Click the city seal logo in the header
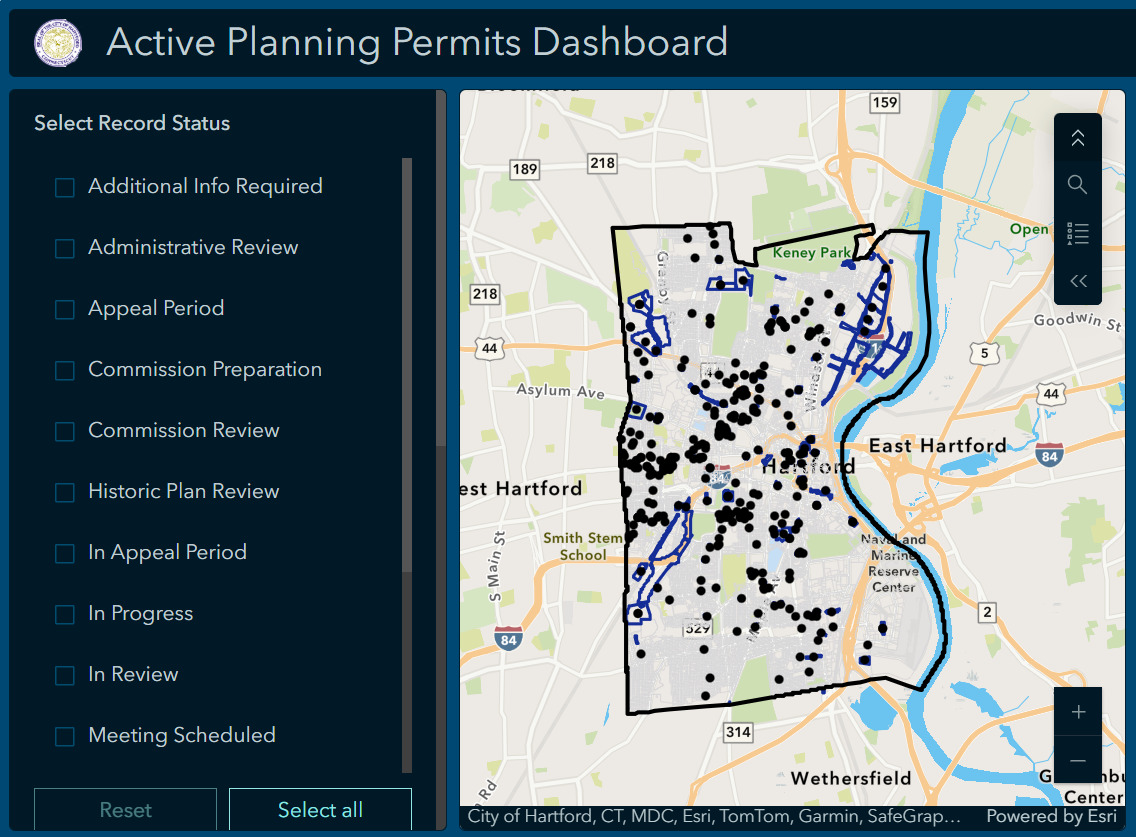The height and width of the screenshot is (837, 1136). (58, 42)
